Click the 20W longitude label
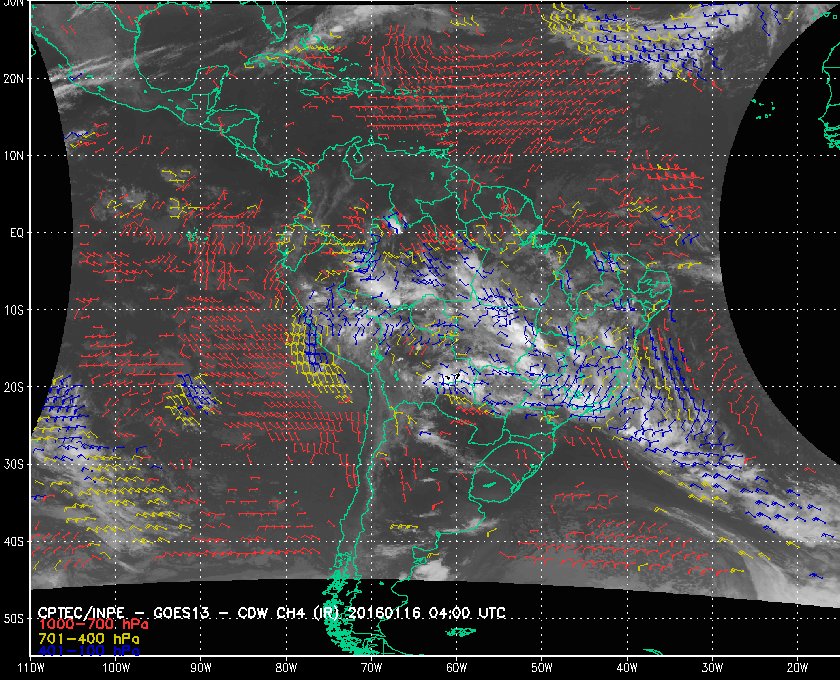 [x=797, y=667]
